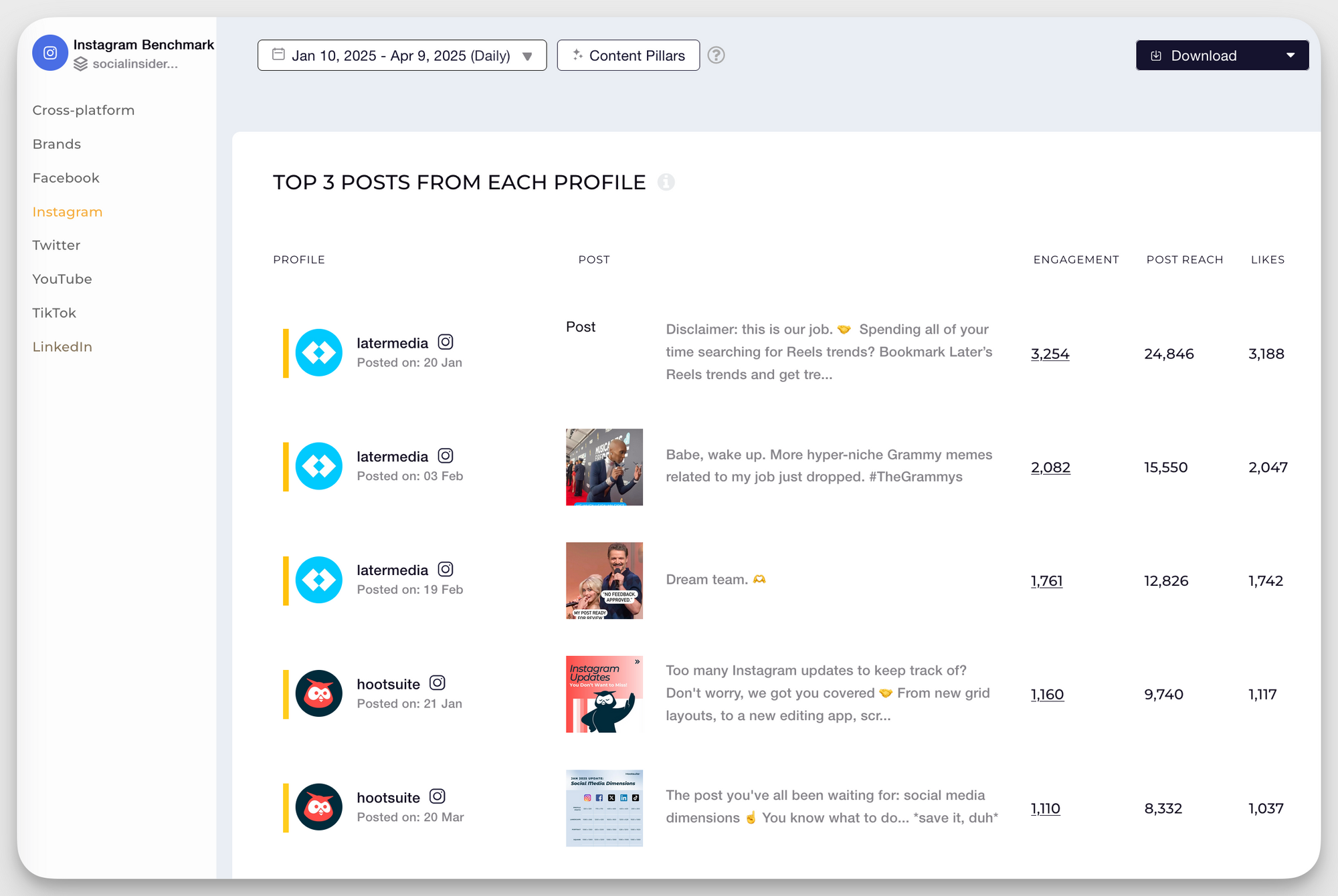Open Cross-platform in the sidebar
The width and height of the screenshot is (1338, 896).
[84, 110]
